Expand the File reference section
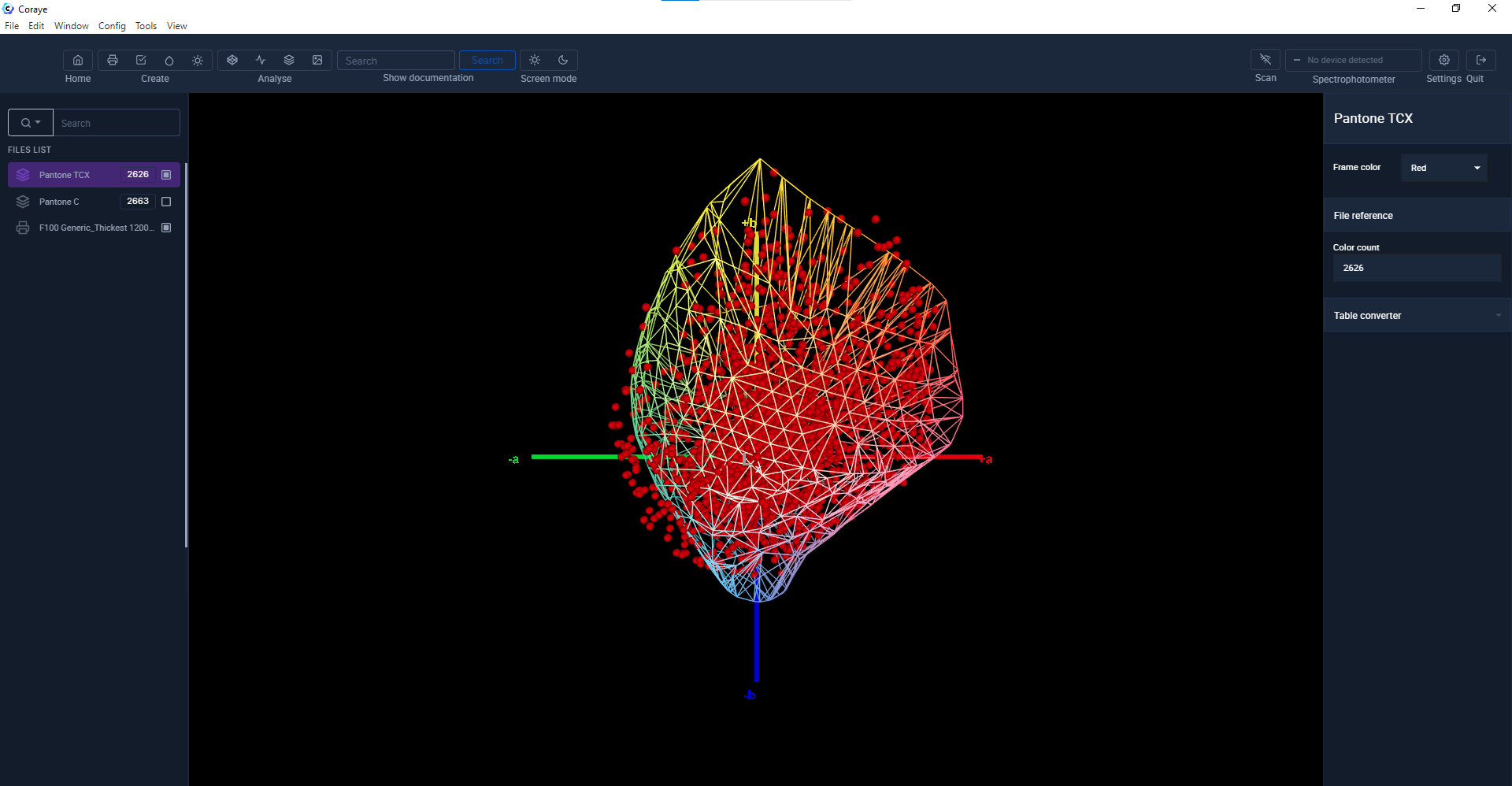 pos(1417,215)
